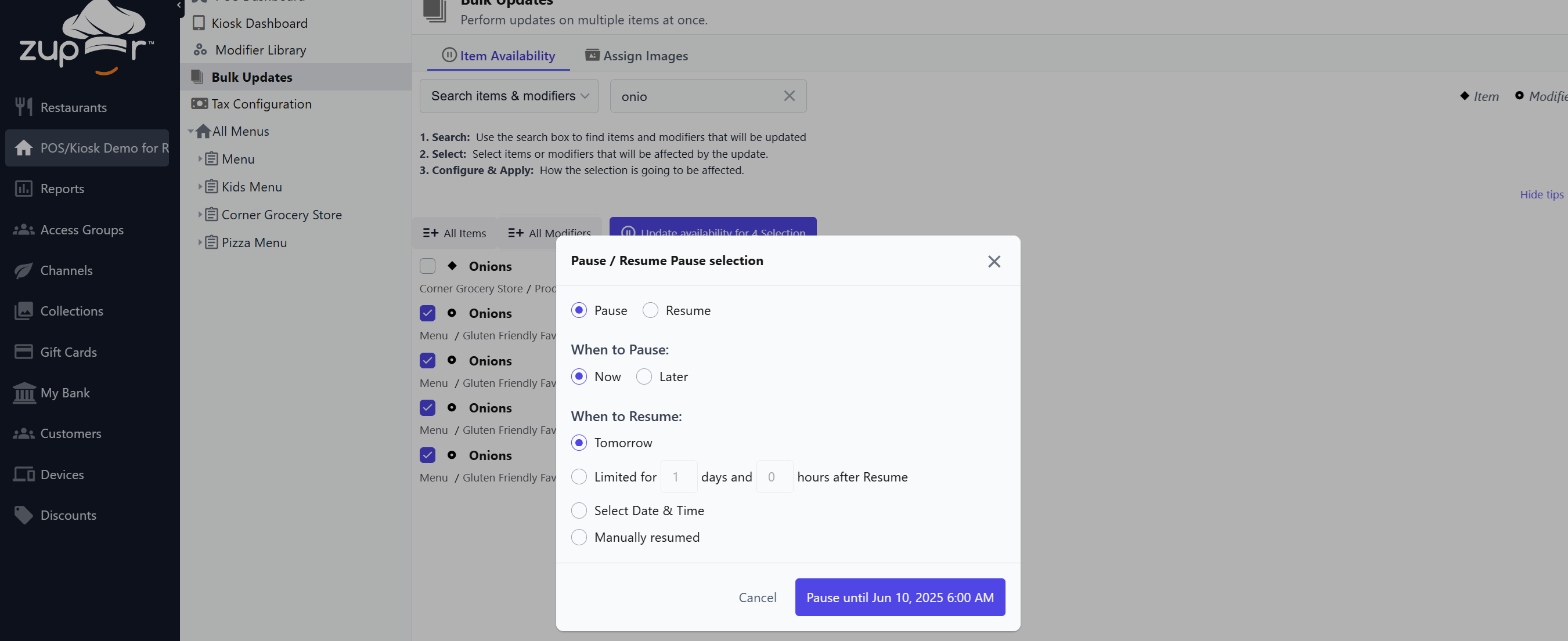Screen dimensions: 1568x641
Task: Close the Pause / Resume dialog
Action: [993, 261]
